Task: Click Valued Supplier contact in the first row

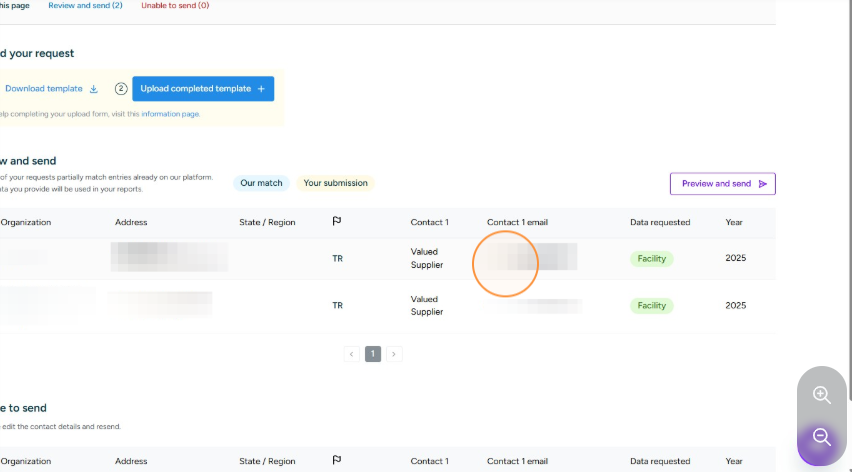Action: [427, 259]
